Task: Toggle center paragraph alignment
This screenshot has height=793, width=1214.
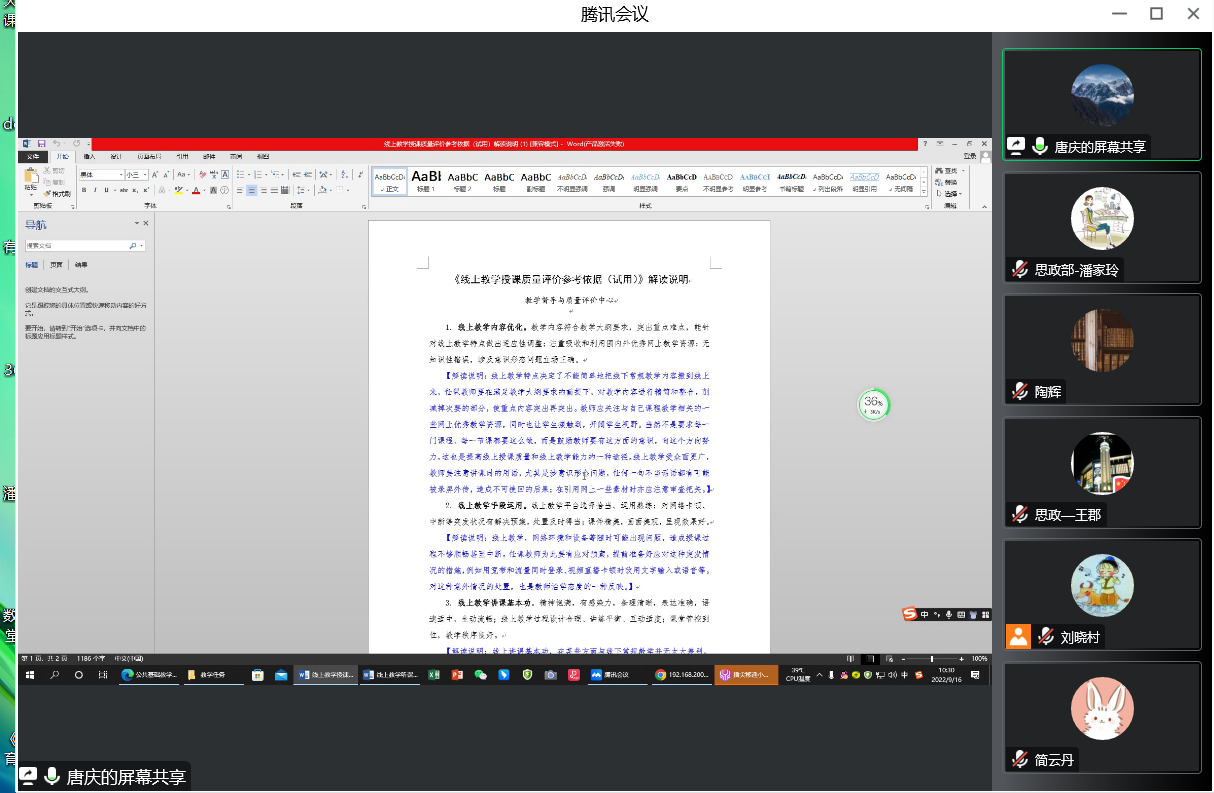Action: point(252,190)
